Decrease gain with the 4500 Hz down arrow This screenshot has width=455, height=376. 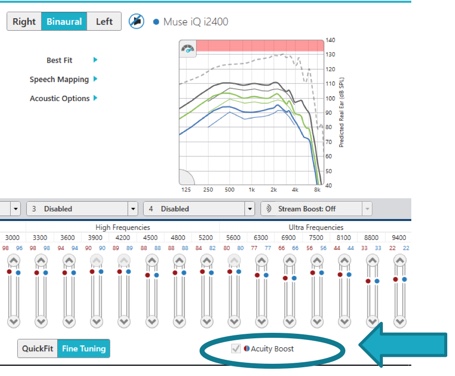tap(152, 322)
